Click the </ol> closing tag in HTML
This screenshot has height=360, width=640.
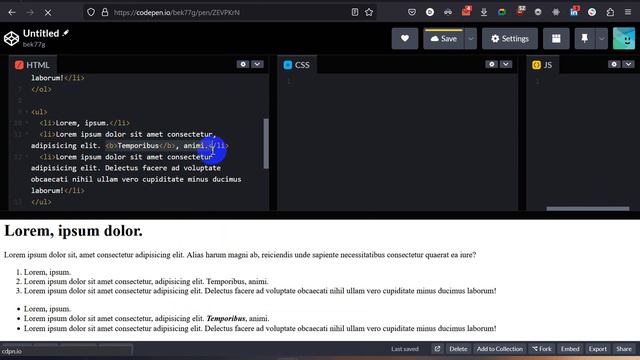(x=41, y=89)
